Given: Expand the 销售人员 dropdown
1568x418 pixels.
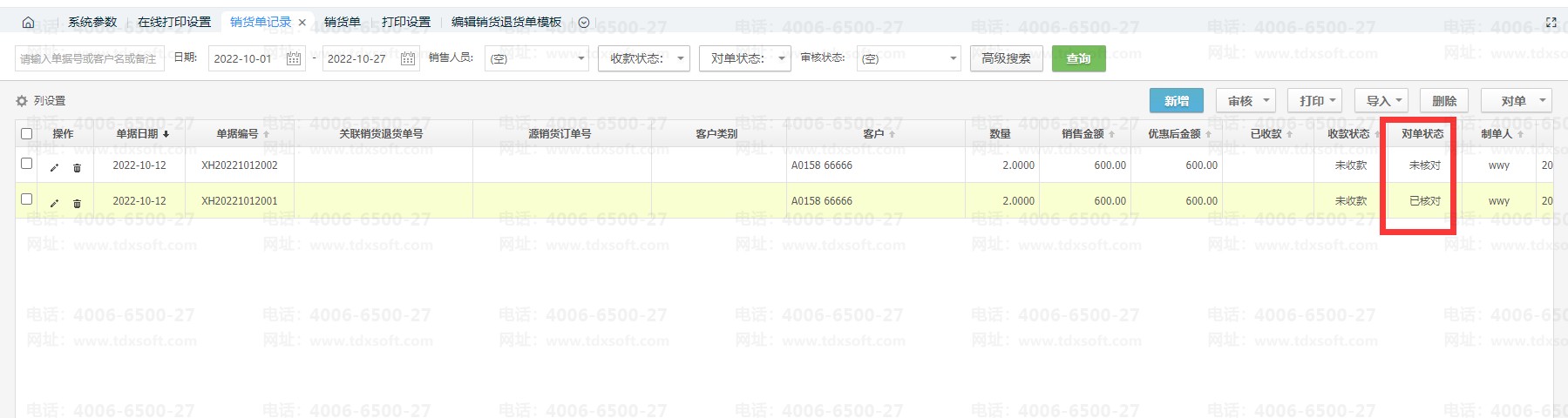Looking at the screenshot, I should [x=536, y=59].
